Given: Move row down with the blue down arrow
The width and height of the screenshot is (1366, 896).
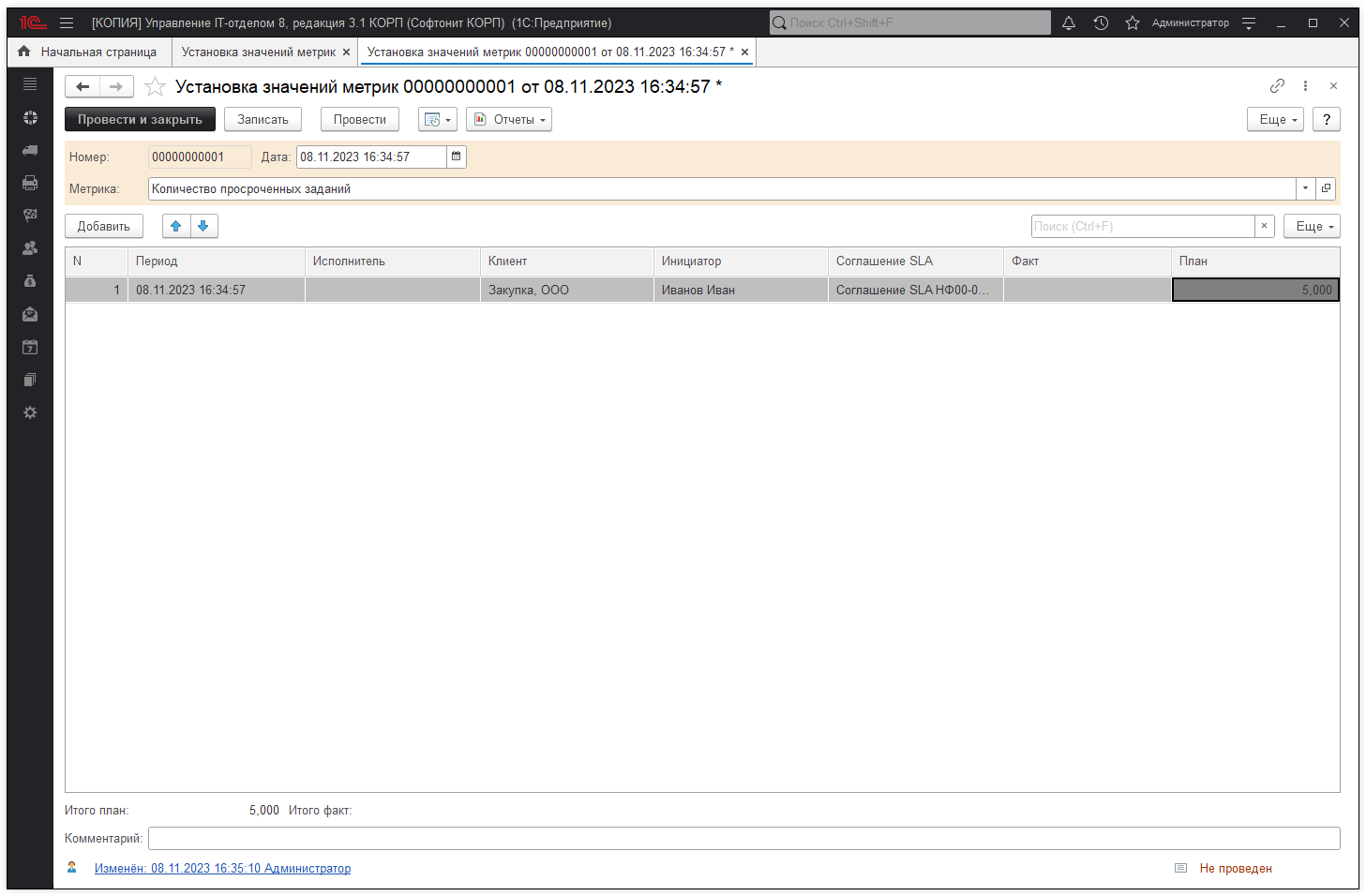Looking at the screenshot, I should tap(203, 226).
